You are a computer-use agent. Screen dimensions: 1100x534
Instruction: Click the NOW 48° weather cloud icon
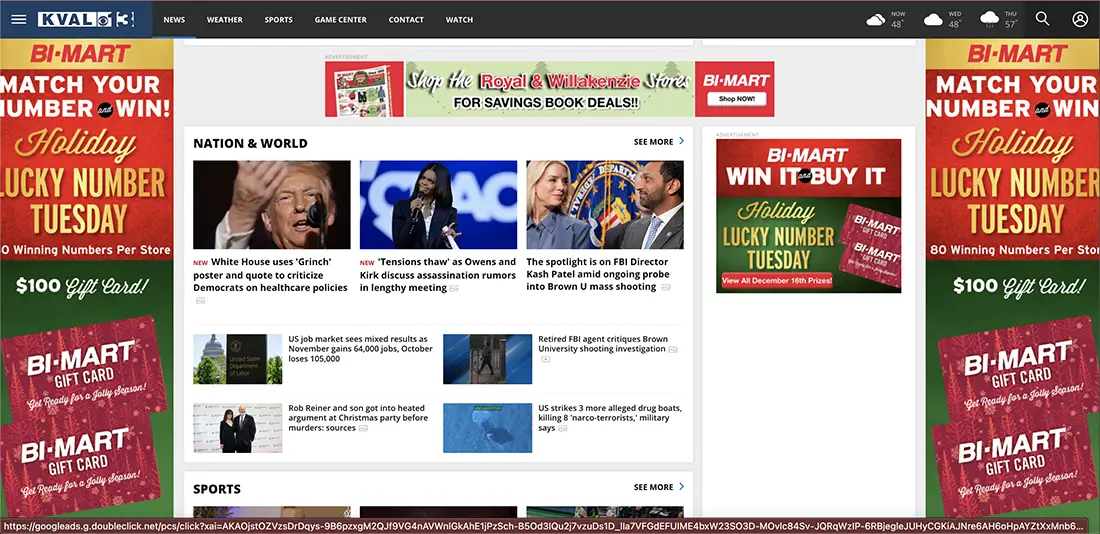(876, 20)
